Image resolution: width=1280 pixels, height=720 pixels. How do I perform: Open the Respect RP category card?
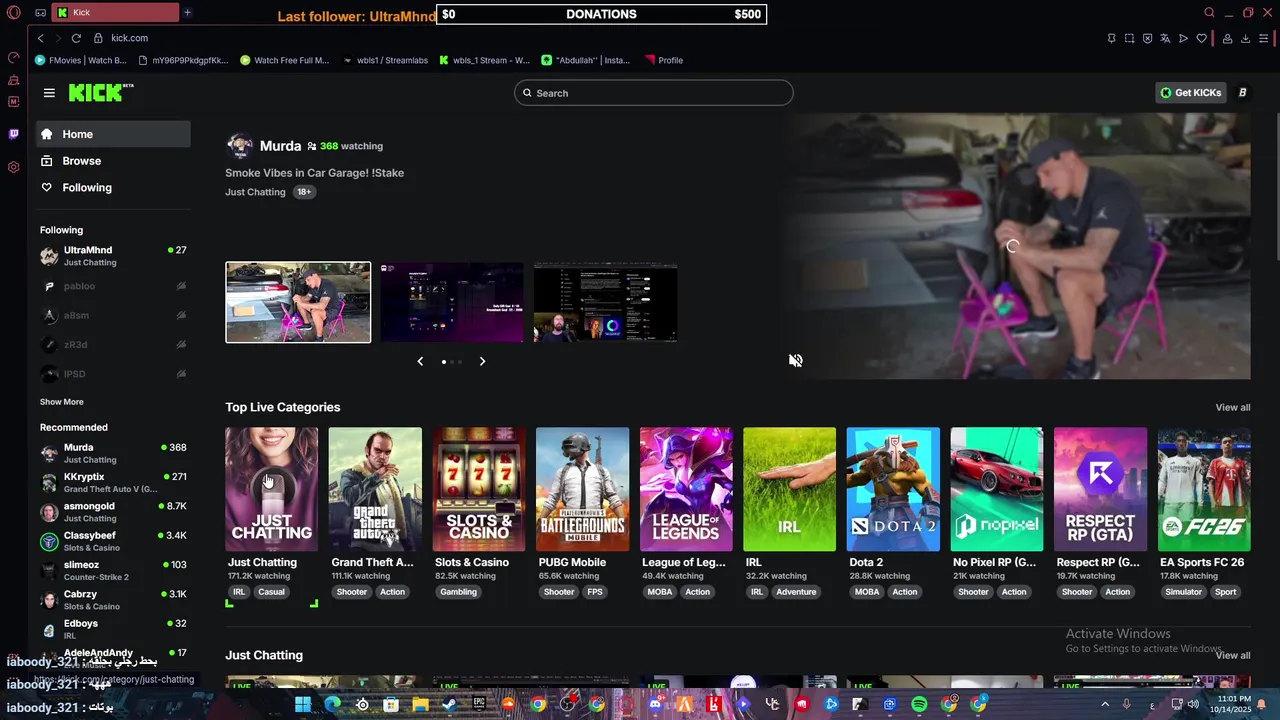coord(1100,490)
